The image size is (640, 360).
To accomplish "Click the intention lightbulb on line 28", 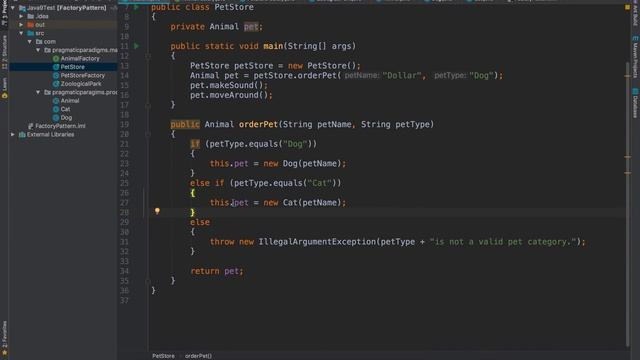I will [x=157, y=211].
